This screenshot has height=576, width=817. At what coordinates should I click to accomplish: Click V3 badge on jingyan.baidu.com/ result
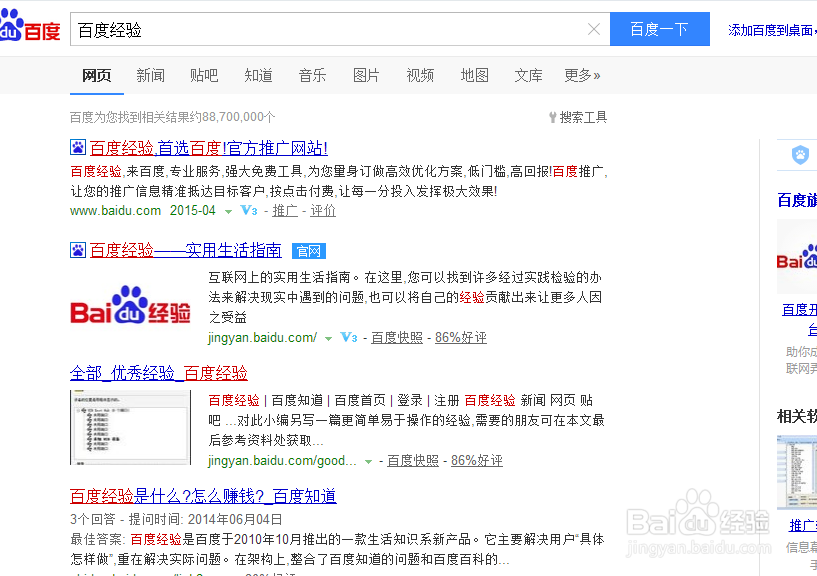[x=349, y=338]
